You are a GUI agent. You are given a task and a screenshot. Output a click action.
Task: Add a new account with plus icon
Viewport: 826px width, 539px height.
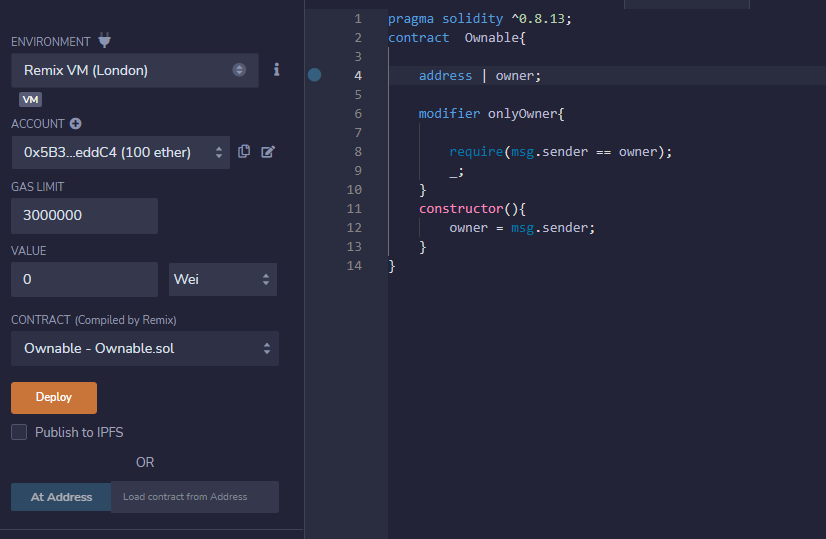click(x=76, y=124)
